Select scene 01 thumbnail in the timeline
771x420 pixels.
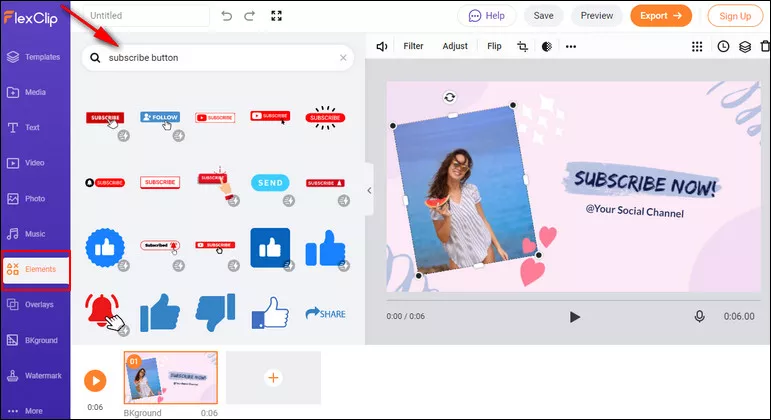(171, 377)
